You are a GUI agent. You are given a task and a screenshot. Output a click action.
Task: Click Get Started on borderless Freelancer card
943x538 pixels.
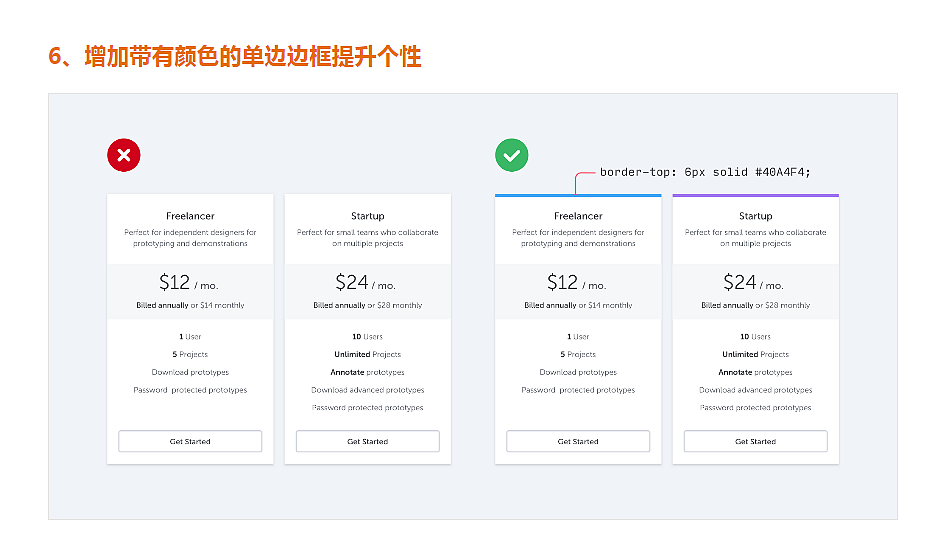pyautogui.click(x=190, y=441)
